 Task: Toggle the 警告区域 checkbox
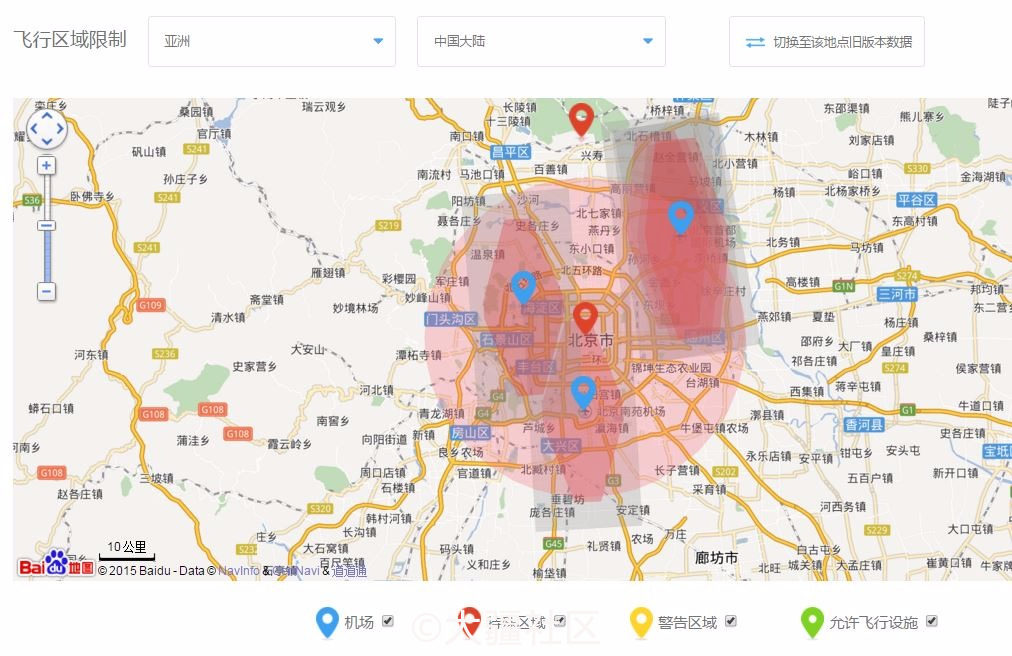pos(731,620)
